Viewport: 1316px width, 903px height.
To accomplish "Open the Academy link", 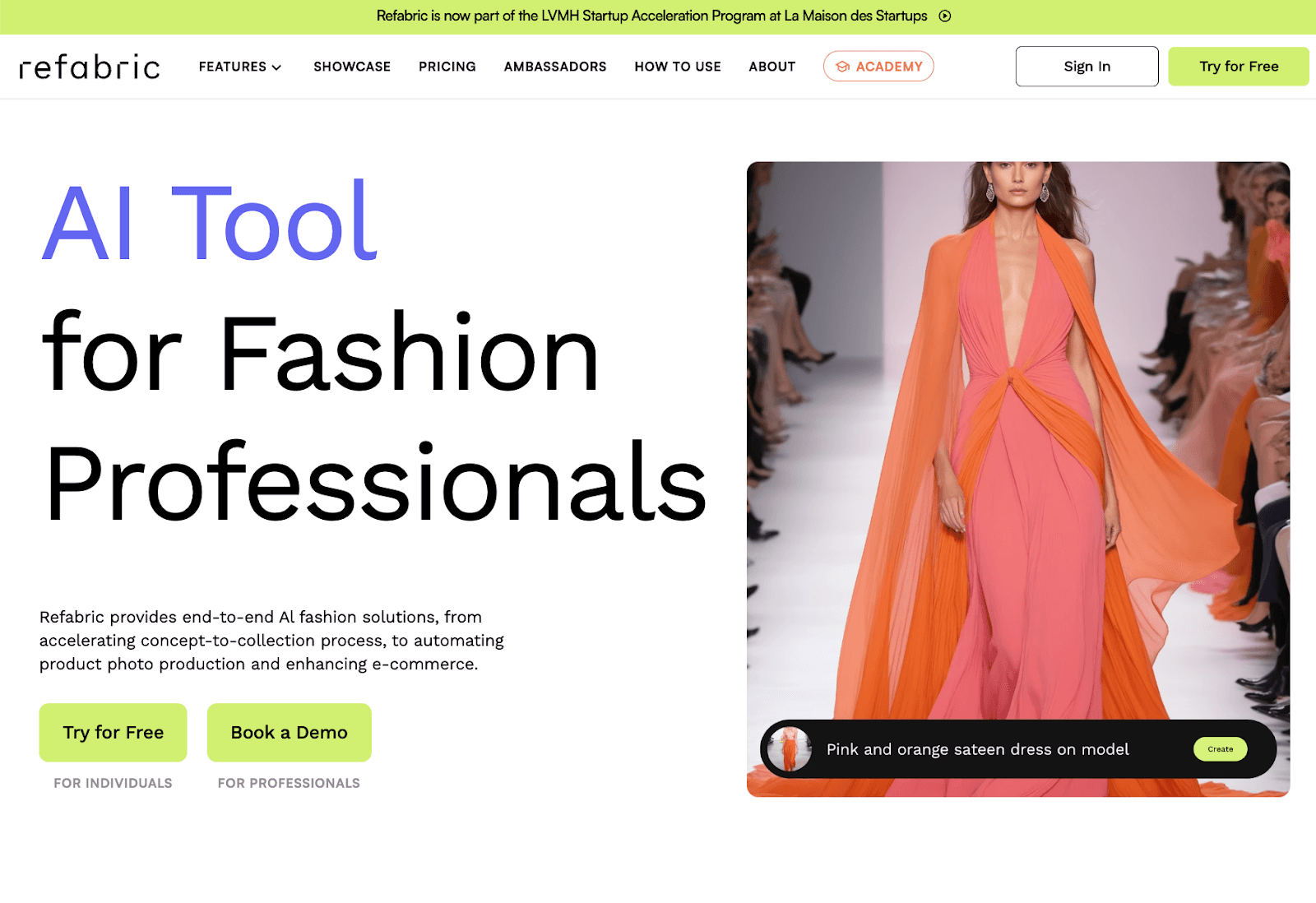I will pos(878,67).
